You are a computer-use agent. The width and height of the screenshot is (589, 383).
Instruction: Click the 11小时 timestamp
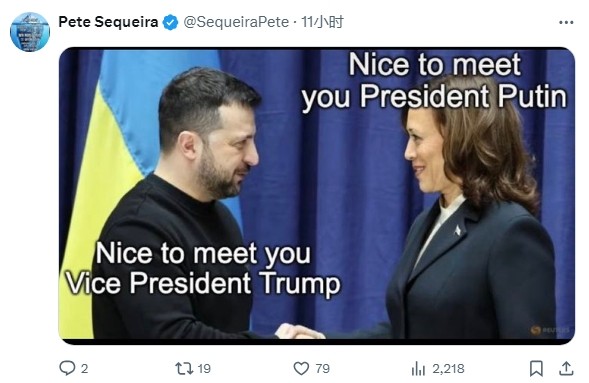322,22
